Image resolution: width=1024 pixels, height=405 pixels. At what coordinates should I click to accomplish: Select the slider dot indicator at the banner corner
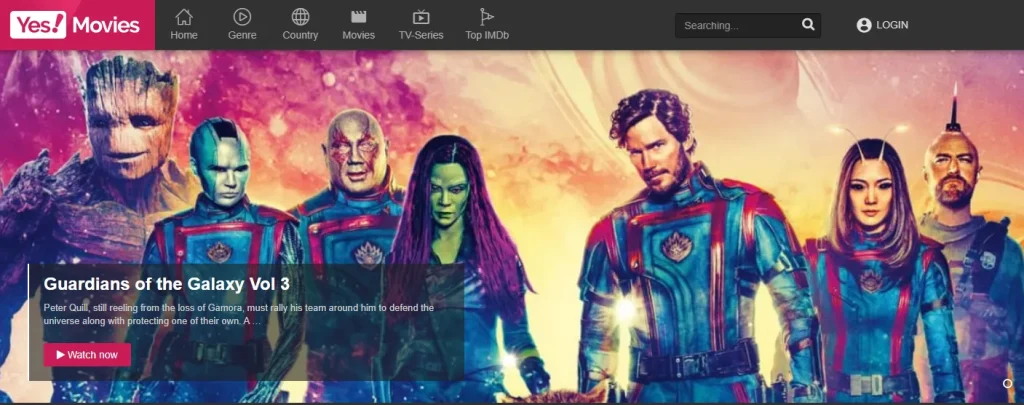[1008, 383]
